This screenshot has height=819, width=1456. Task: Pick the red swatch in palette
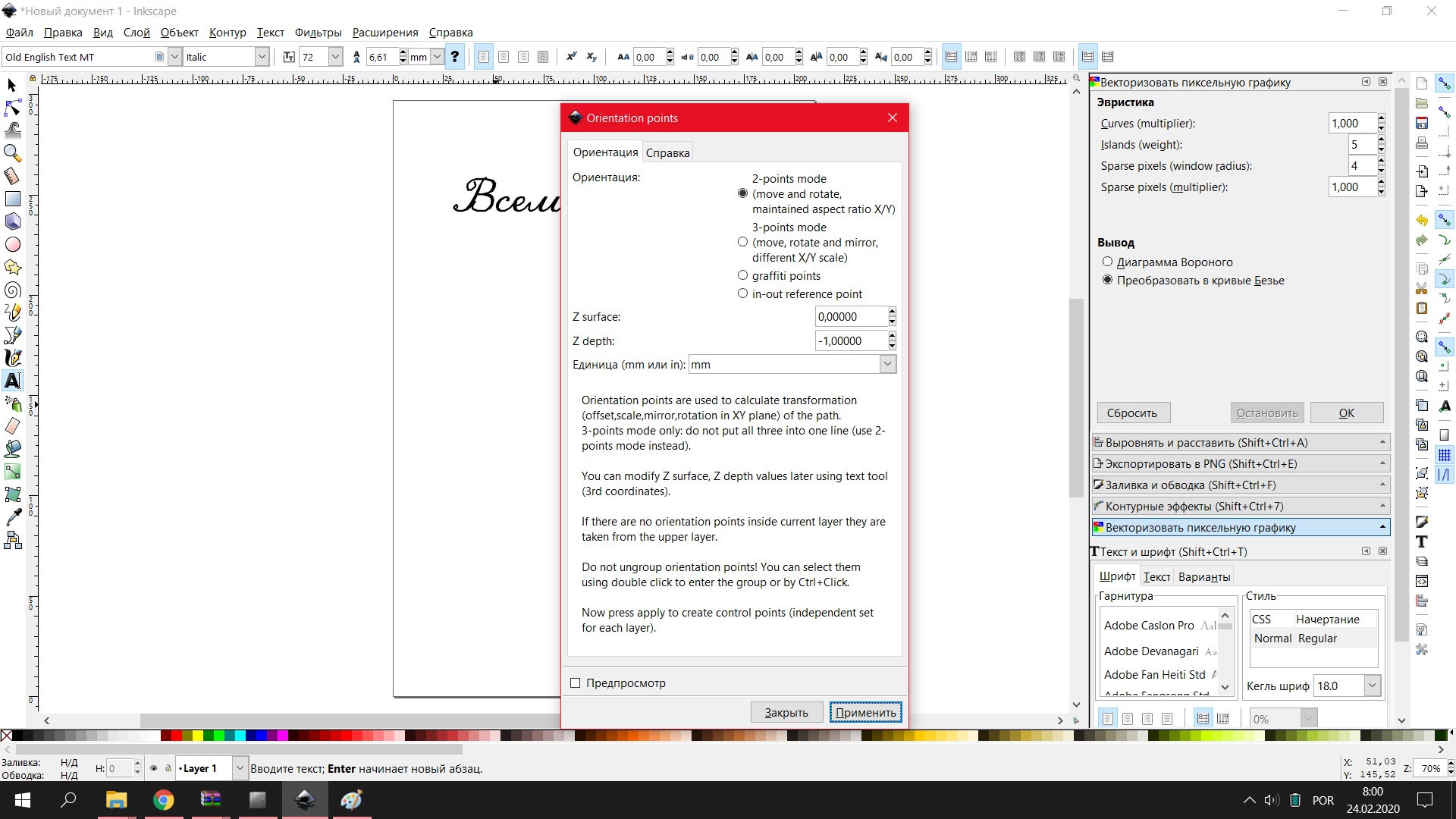(176, 736)
